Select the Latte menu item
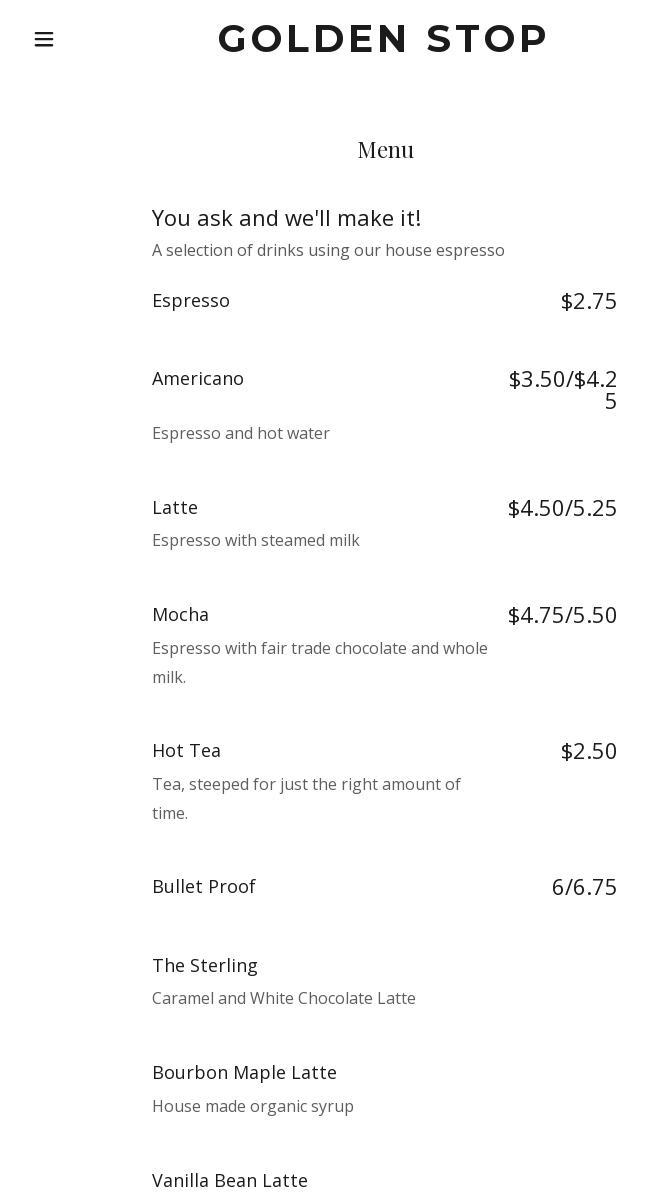Viewport: 650px width, 1203px height. (x=175, y=508)
